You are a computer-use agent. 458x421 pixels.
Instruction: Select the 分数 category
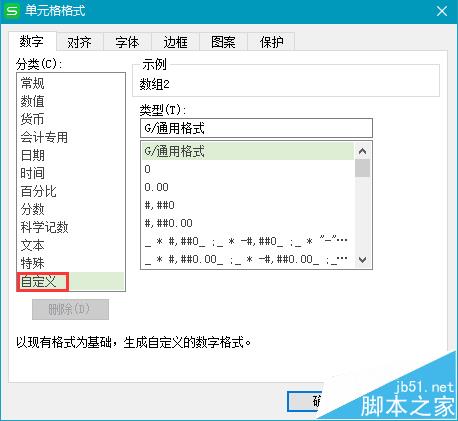(71, 209)
